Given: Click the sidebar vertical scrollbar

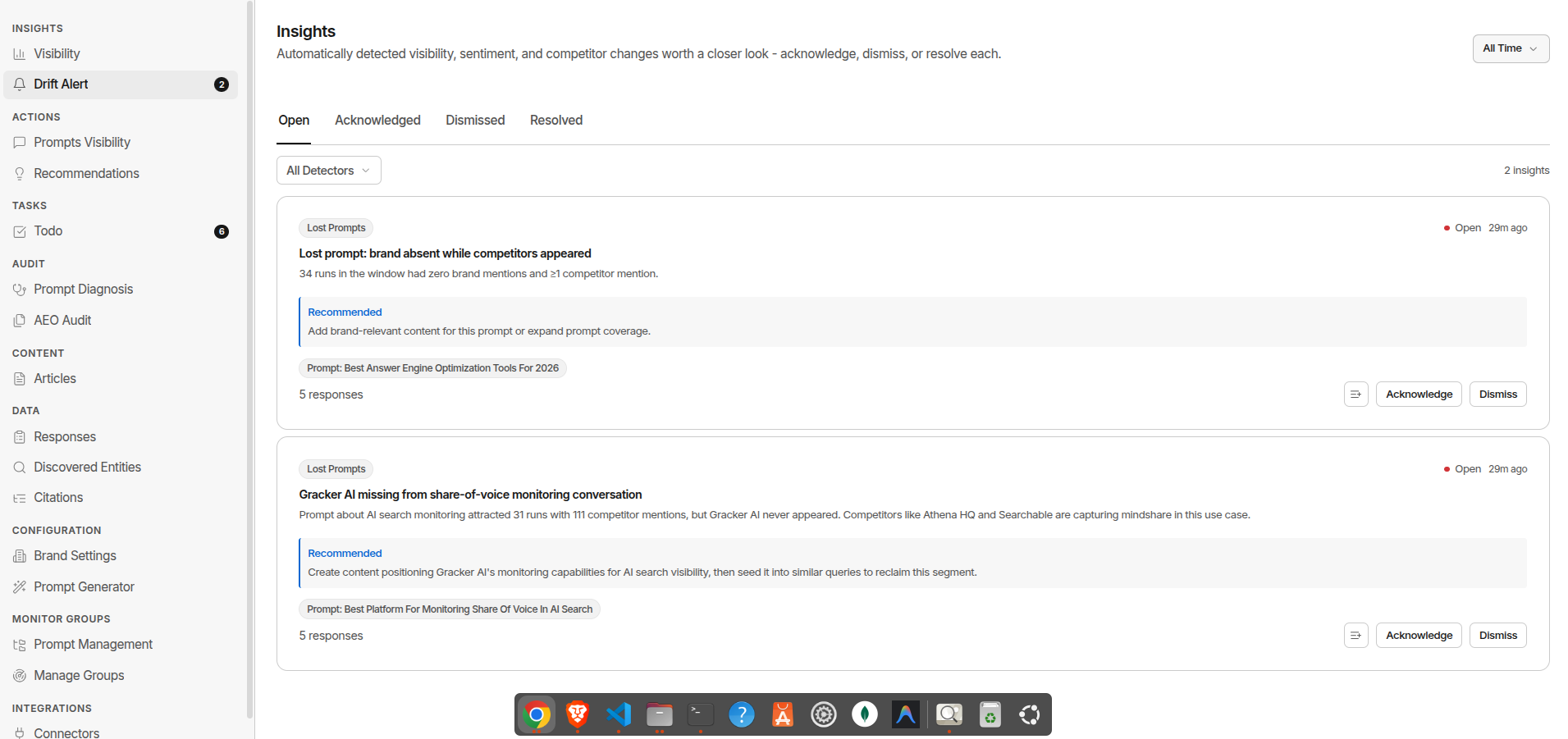Looking at the screenshot, I should point(250,359).
